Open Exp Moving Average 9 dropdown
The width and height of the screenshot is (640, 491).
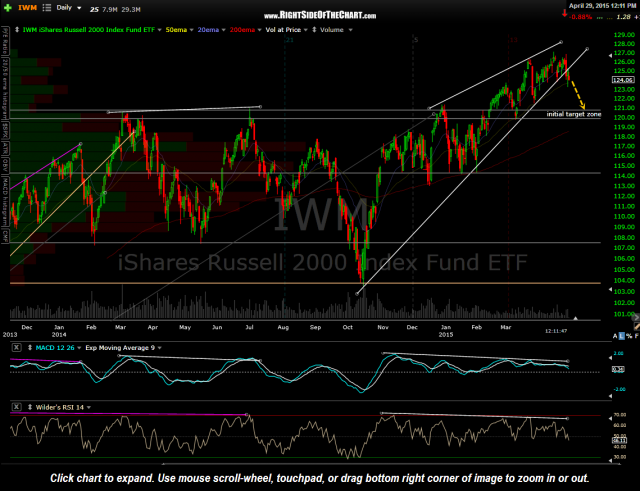(159, 348)
